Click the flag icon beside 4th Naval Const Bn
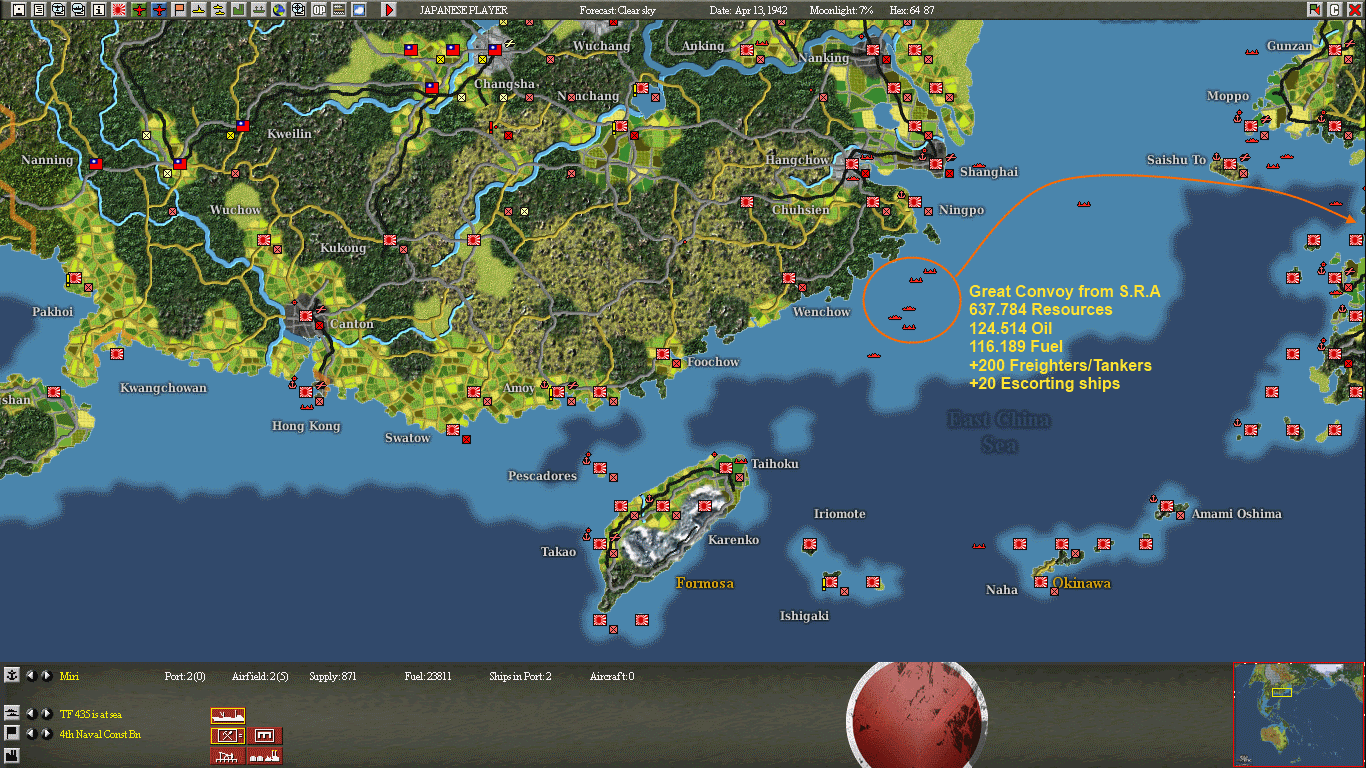 (12, 733)
